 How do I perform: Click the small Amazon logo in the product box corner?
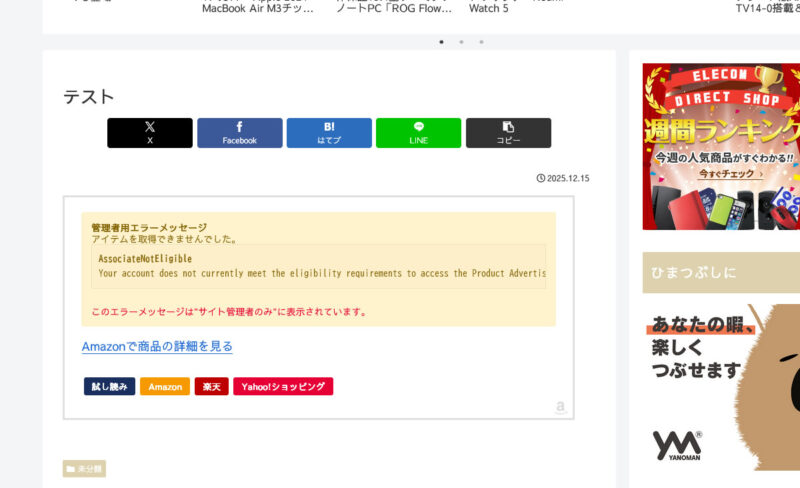coord(560,407)
